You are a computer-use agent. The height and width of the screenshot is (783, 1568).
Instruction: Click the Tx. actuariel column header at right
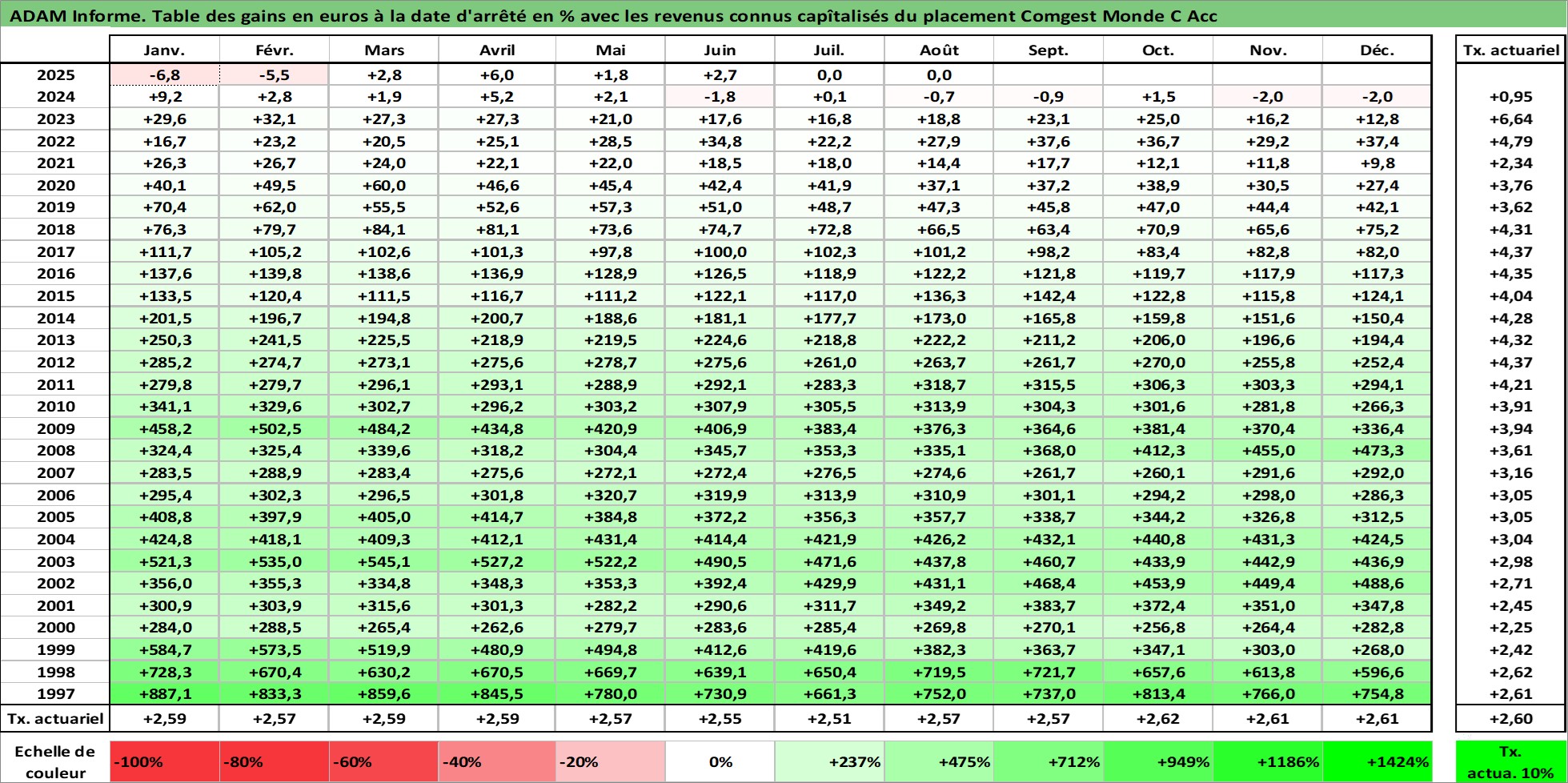point(1511,50)
